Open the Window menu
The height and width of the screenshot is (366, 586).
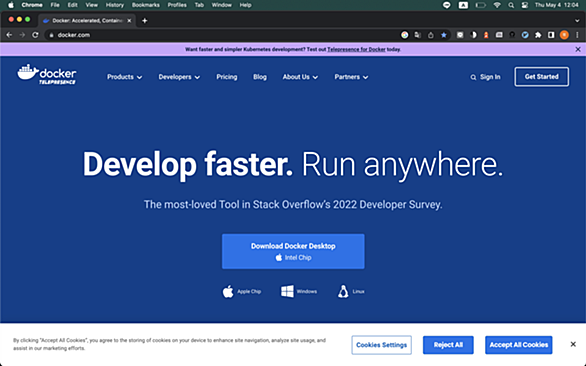coord(222,5)
